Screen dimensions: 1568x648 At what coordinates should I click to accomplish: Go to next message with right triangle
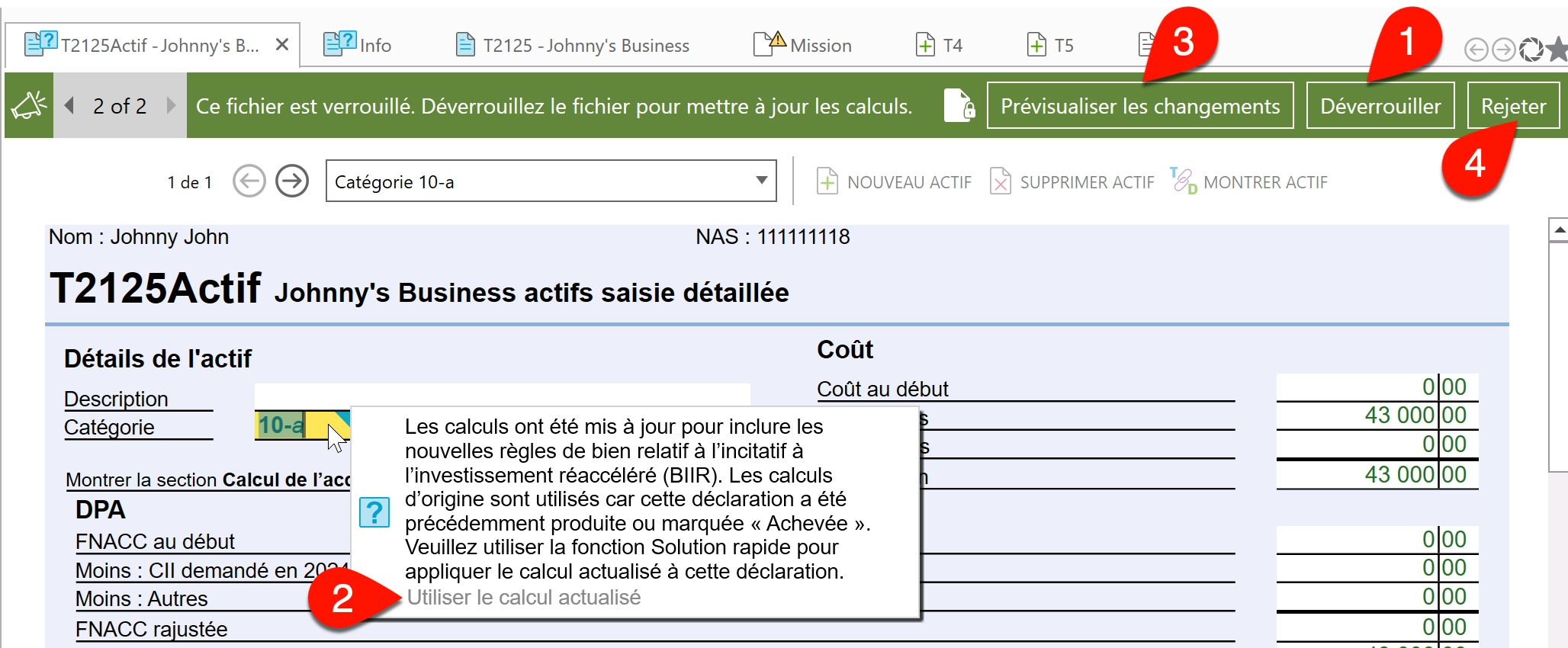(x=171, y=105)
